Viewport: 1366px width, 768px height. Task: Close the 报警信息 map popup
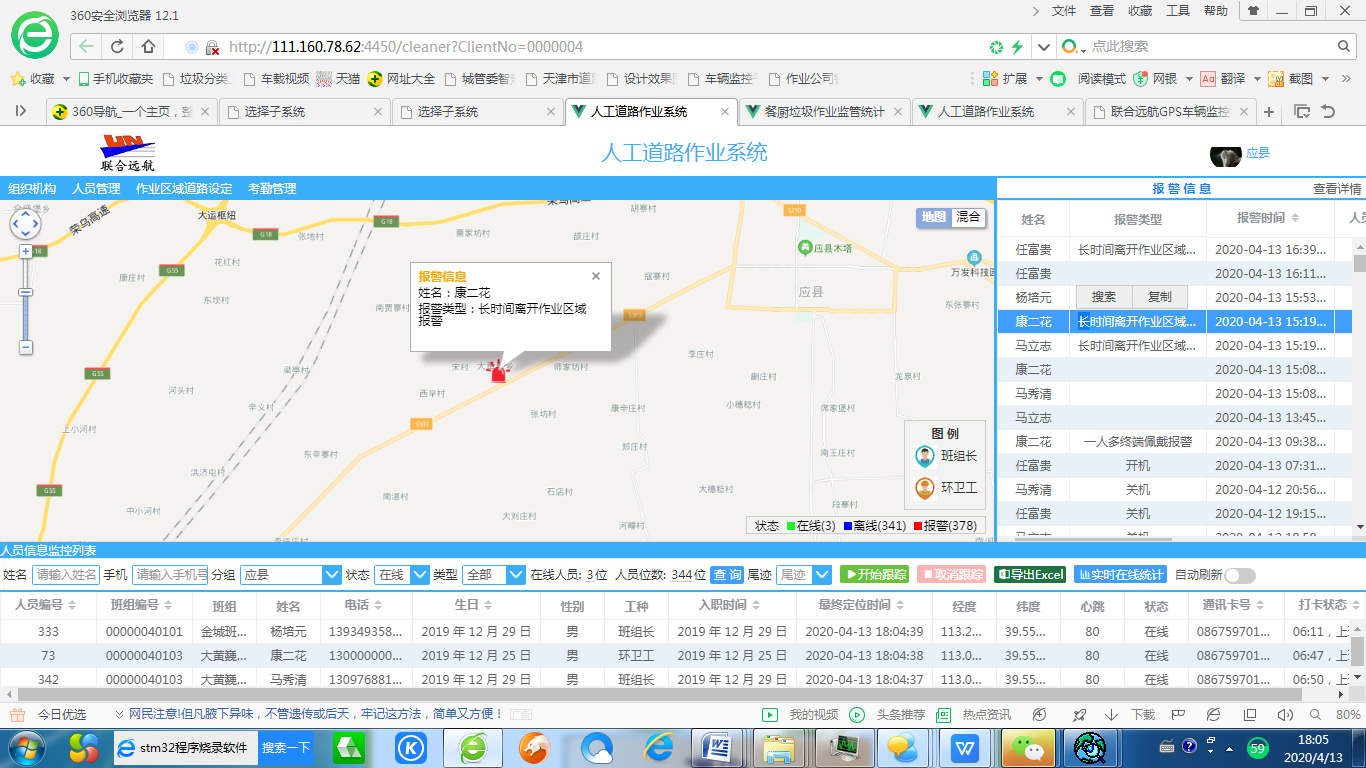(x=596, y=276)
